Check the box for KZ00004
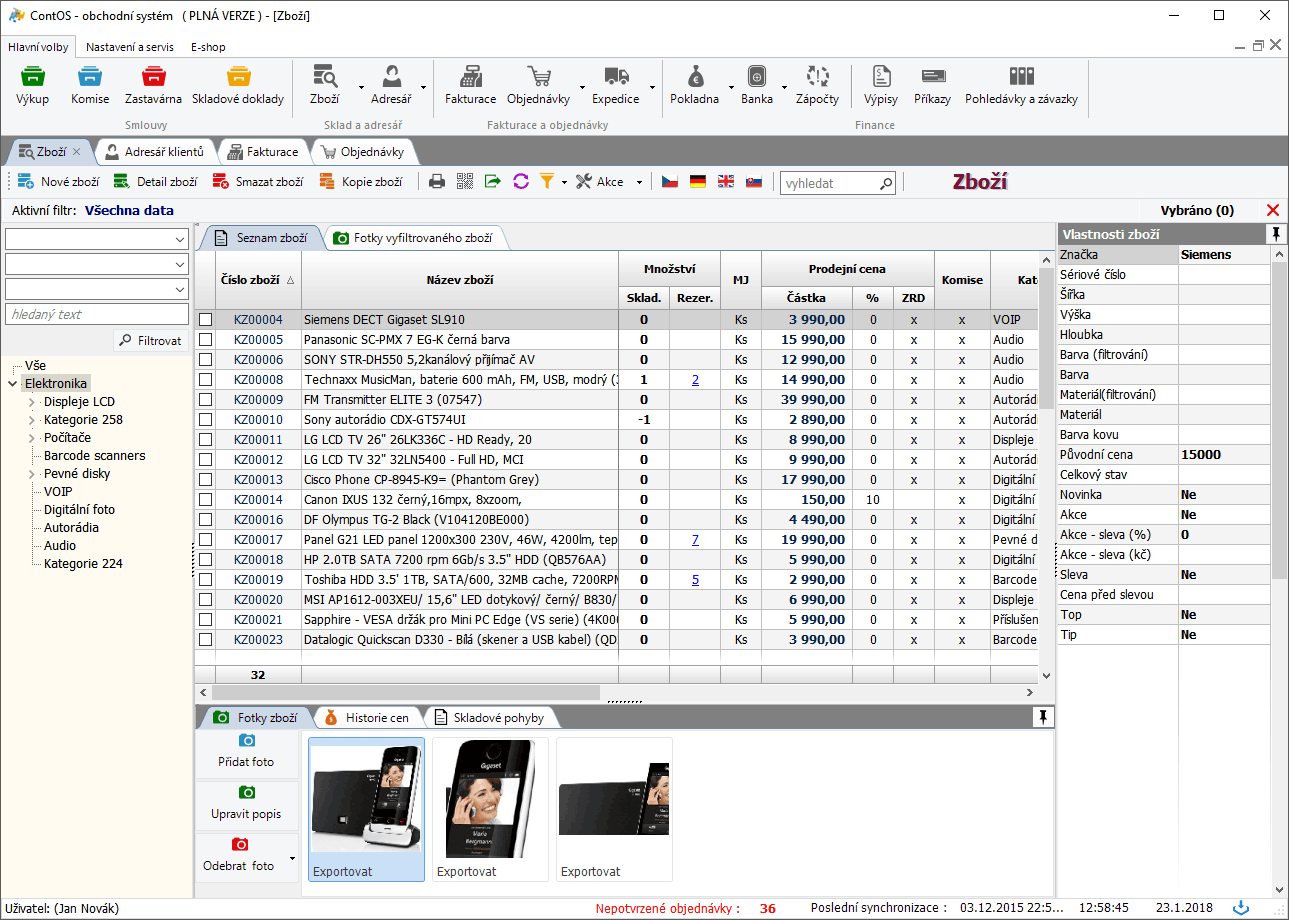This screenshot has width=1289, height=920. click(x=205, y=320)
